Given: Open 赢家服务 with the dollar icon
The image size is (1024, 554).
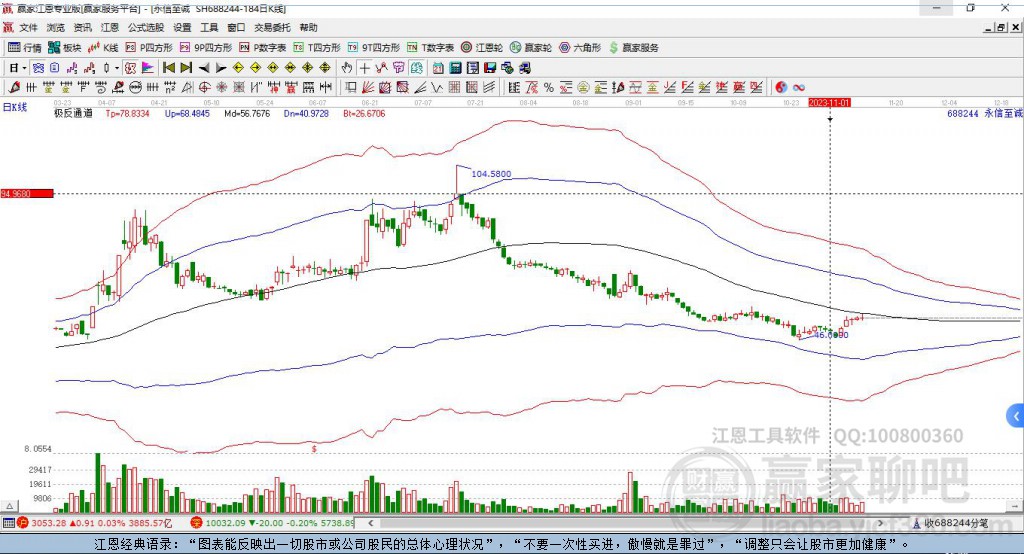Looking at the screenshot, I should point(633,48).
